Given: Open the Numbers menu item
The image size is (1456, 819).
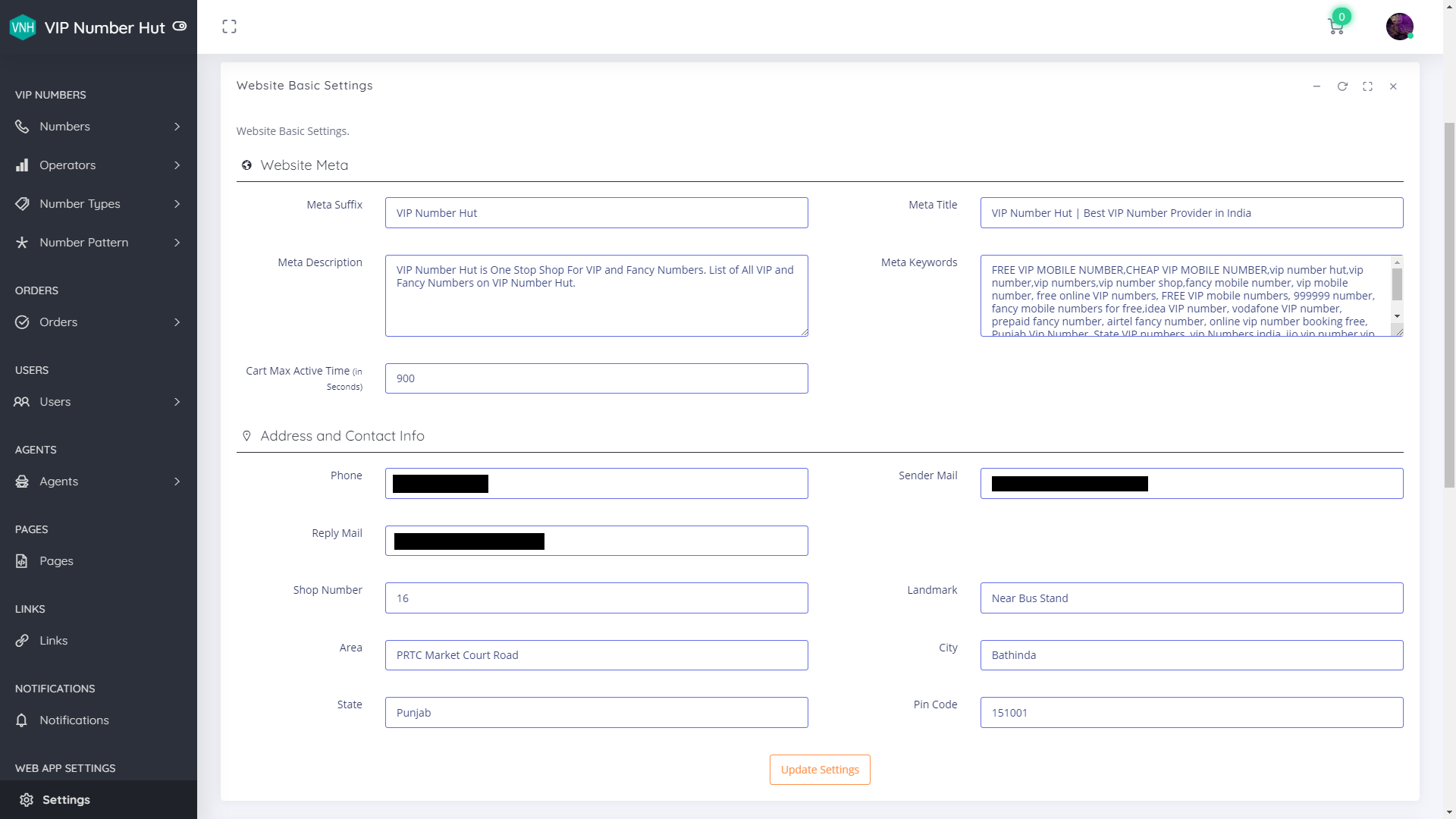Looking at the screenshot, I should (99, 127).
